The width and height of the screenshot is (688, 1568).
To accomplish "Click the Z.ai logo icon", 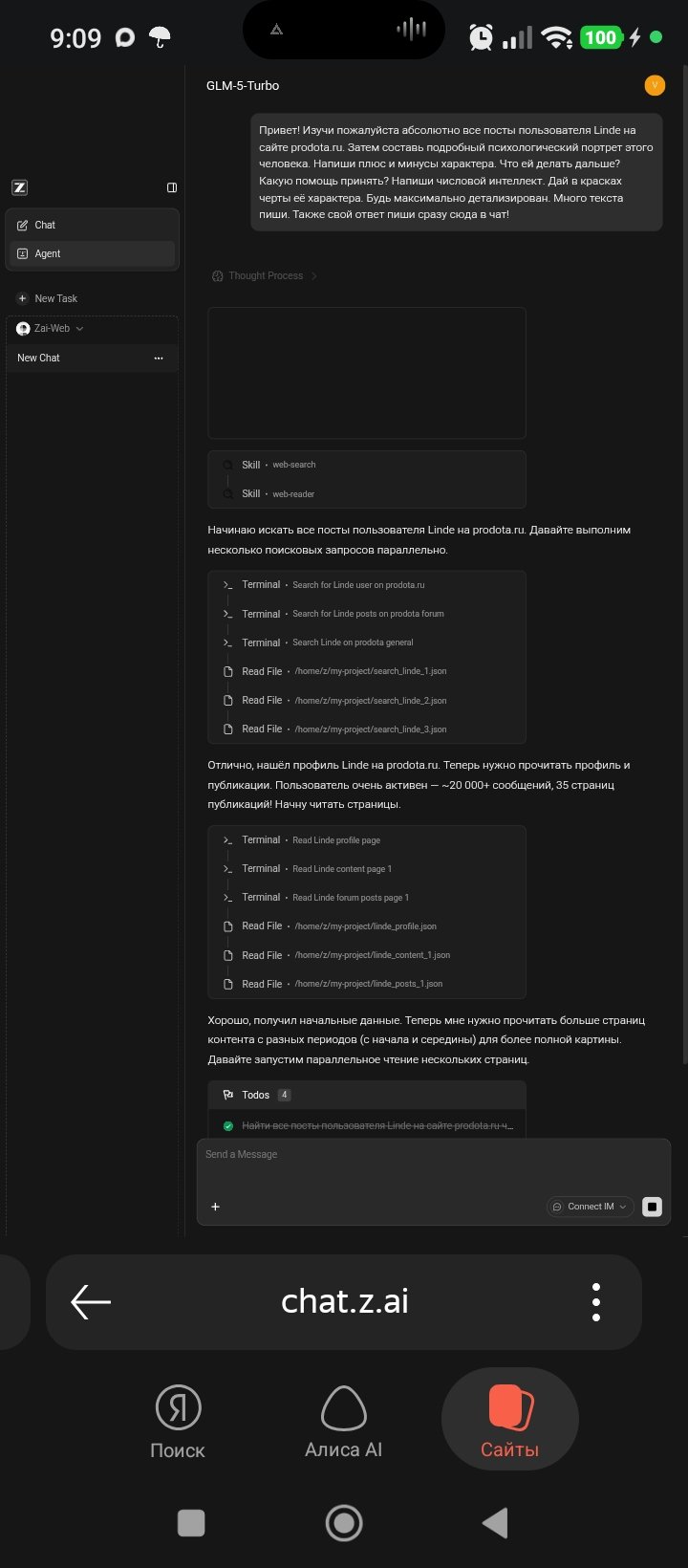I will 19,187.
